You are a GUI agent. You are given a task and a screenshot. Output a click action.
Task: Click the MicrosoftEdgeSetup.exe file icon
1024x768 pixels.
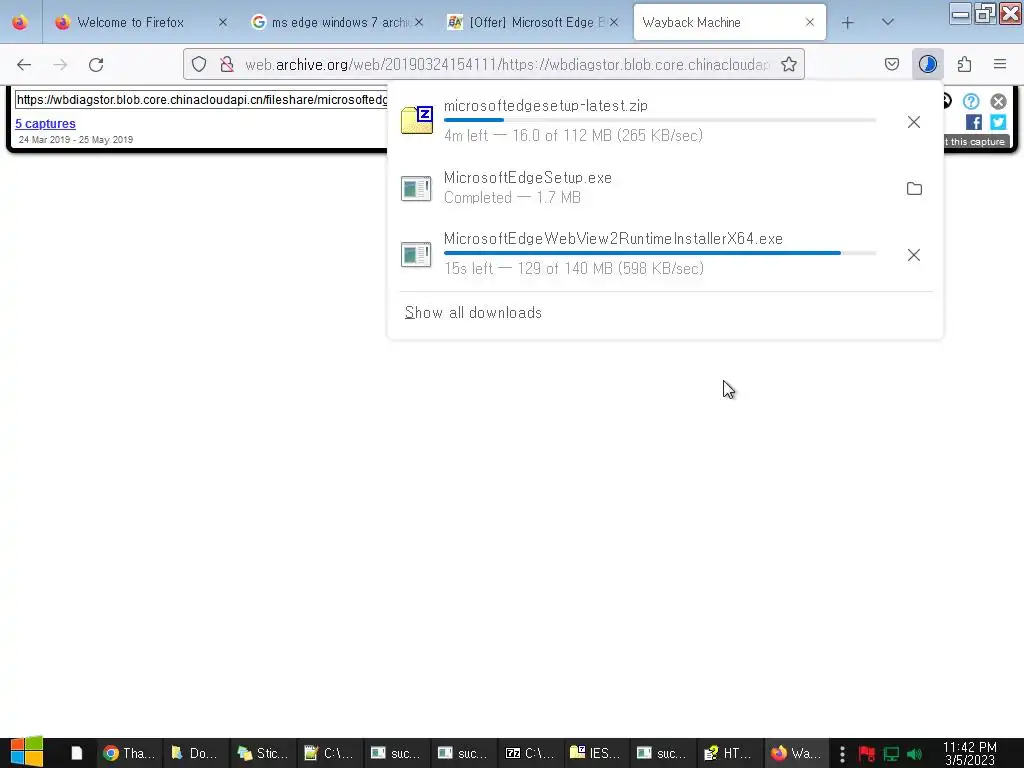[416, 189]
